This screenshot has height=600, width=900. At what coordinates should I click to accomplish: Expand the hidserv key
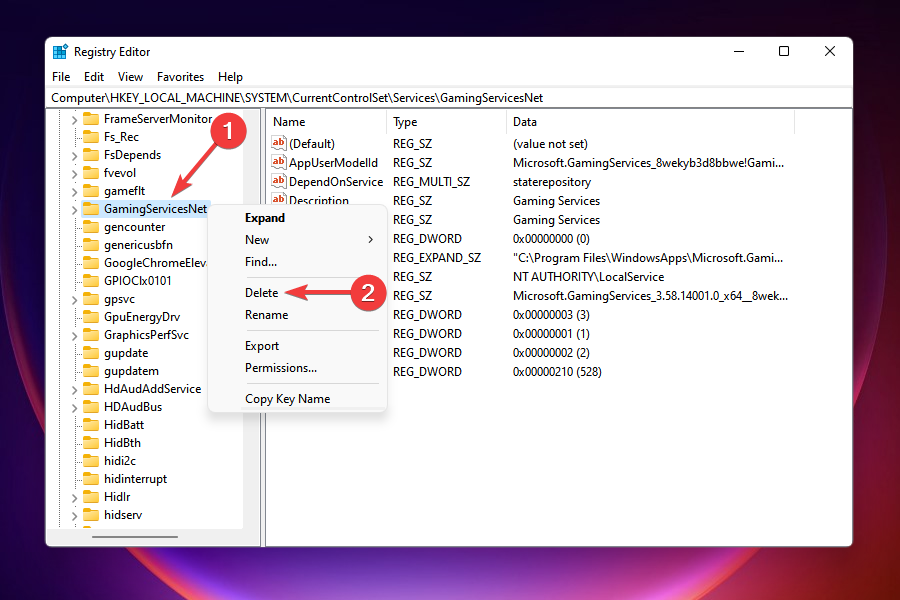pyautogui.click(x=74, y=516)
